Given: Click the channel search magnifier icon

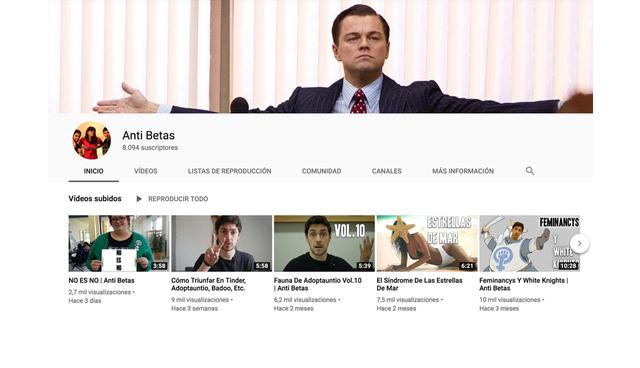Looking at the screenshot, I should 529,171.
